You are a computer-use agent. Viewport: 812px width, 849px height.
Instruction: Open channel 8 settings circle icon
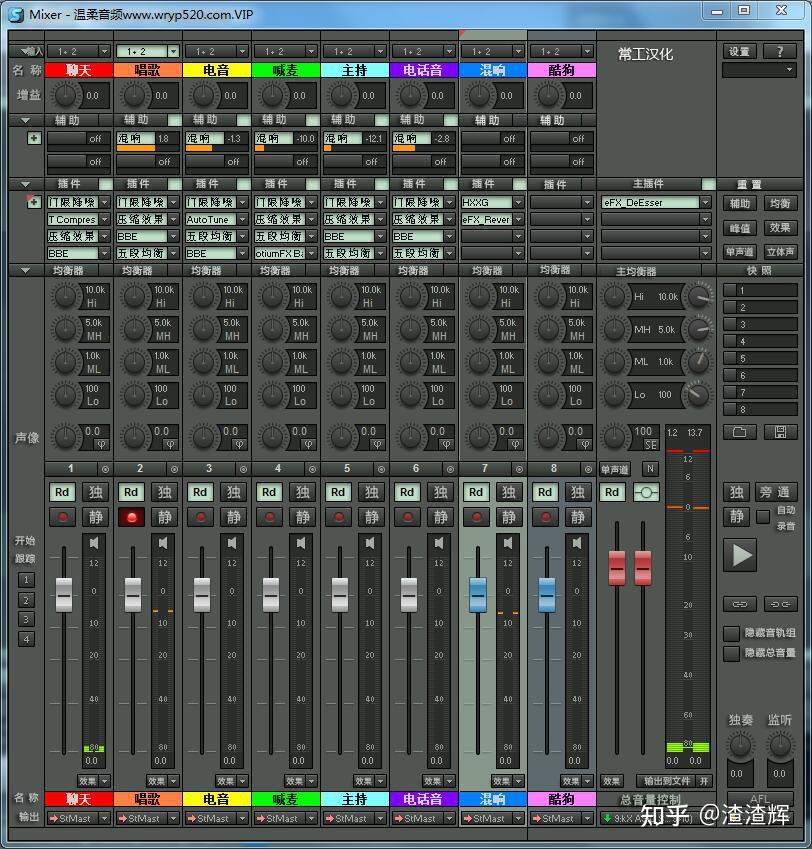coord(588,469)
